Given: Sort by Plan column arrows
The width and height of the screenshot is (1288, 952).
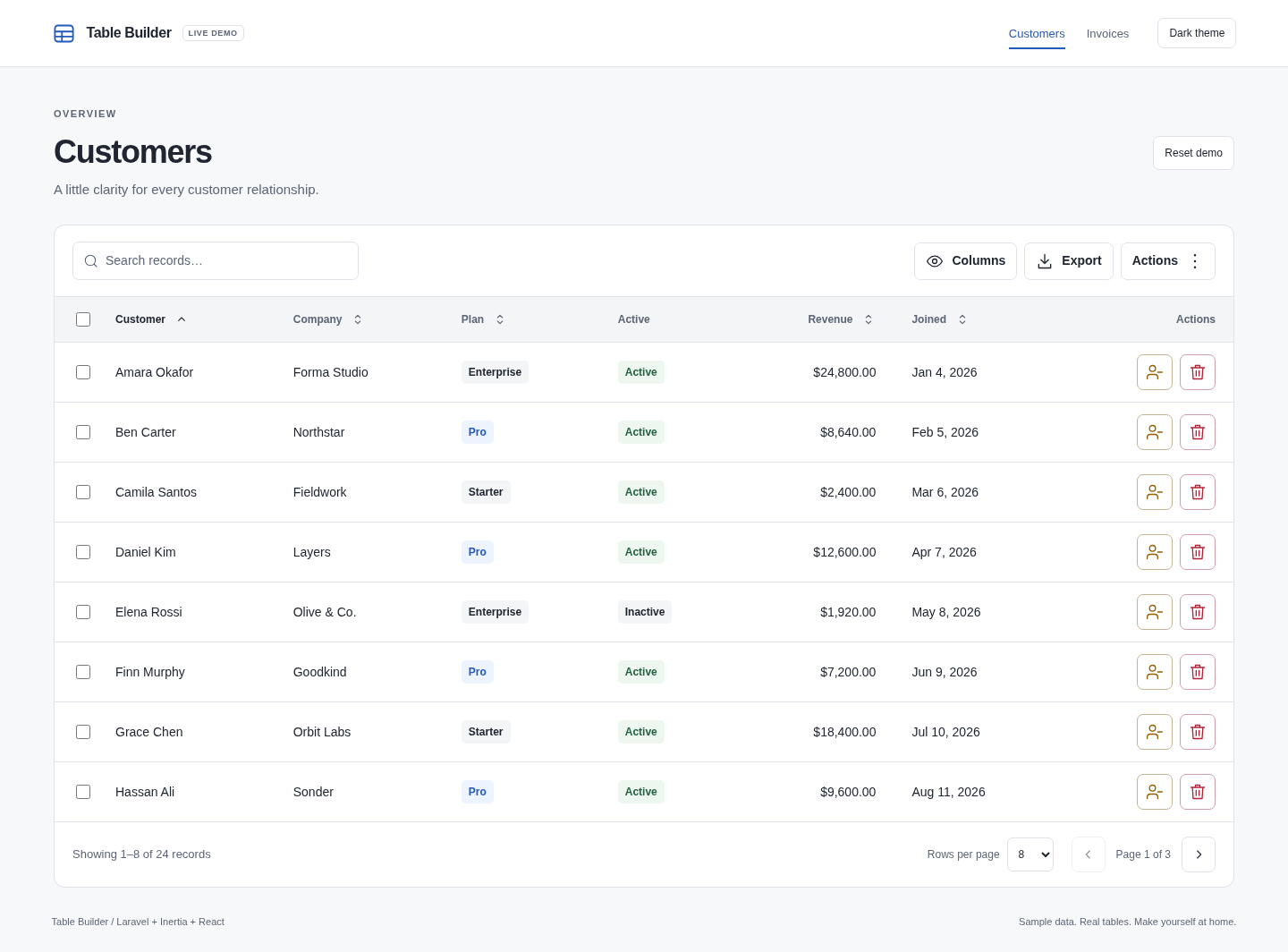Looking at the screenshot, I should pos(500,319).
